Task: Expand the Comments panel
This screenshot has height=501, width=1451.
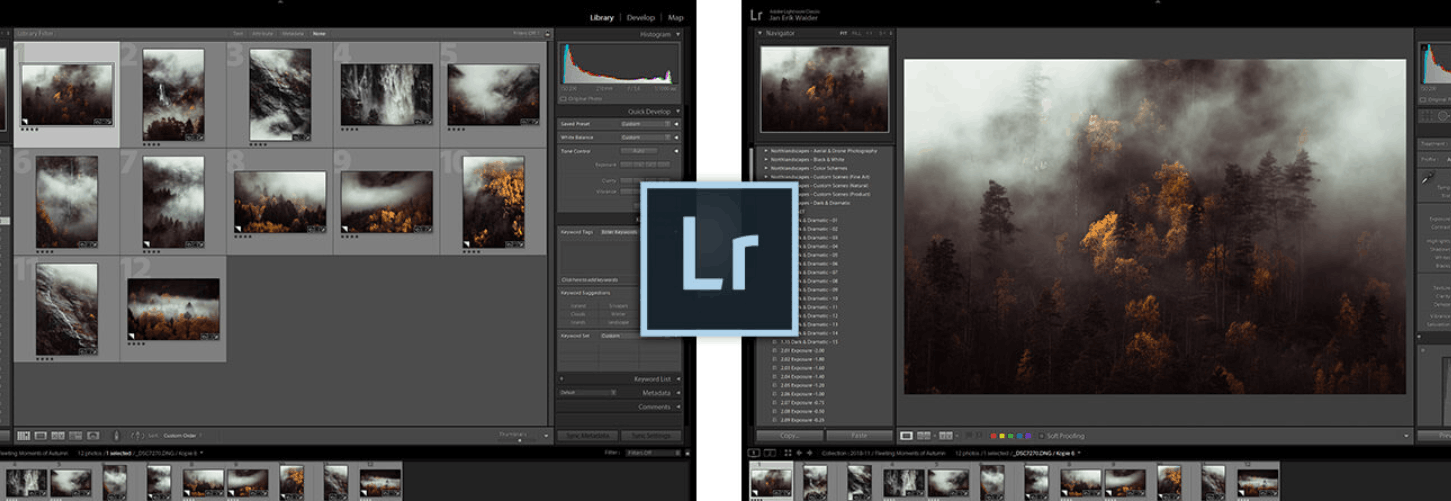Action: click(678, 407)
